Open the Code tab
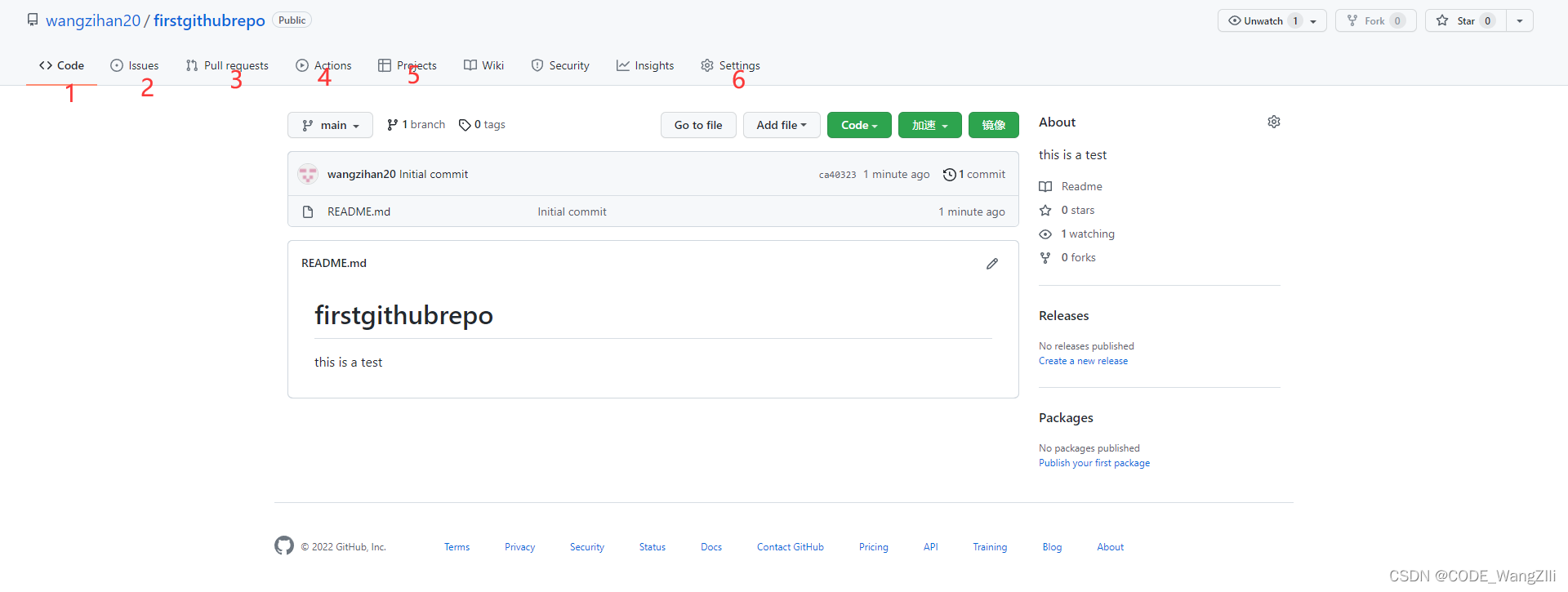 [x=61, y=65]
